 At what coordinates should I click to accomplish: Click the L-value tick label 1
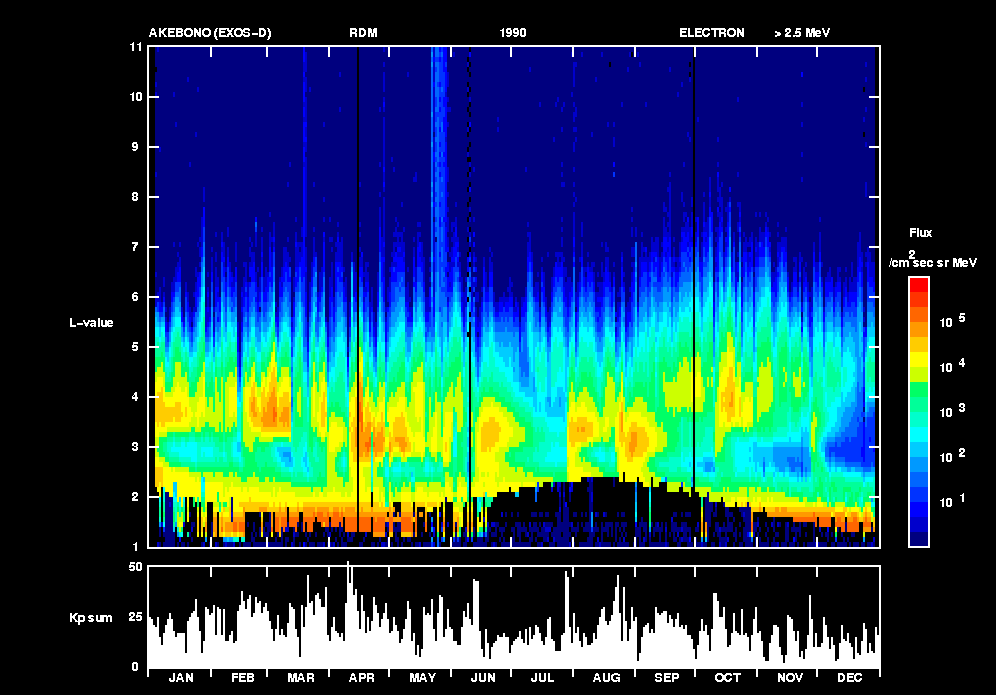pyautogui.click(x=135, y=546)
